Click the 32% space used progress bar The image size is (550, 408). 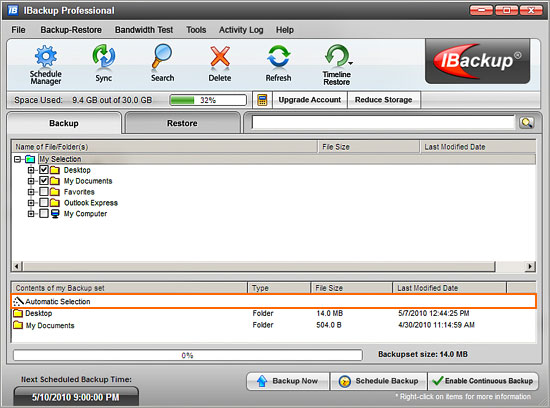208,100
